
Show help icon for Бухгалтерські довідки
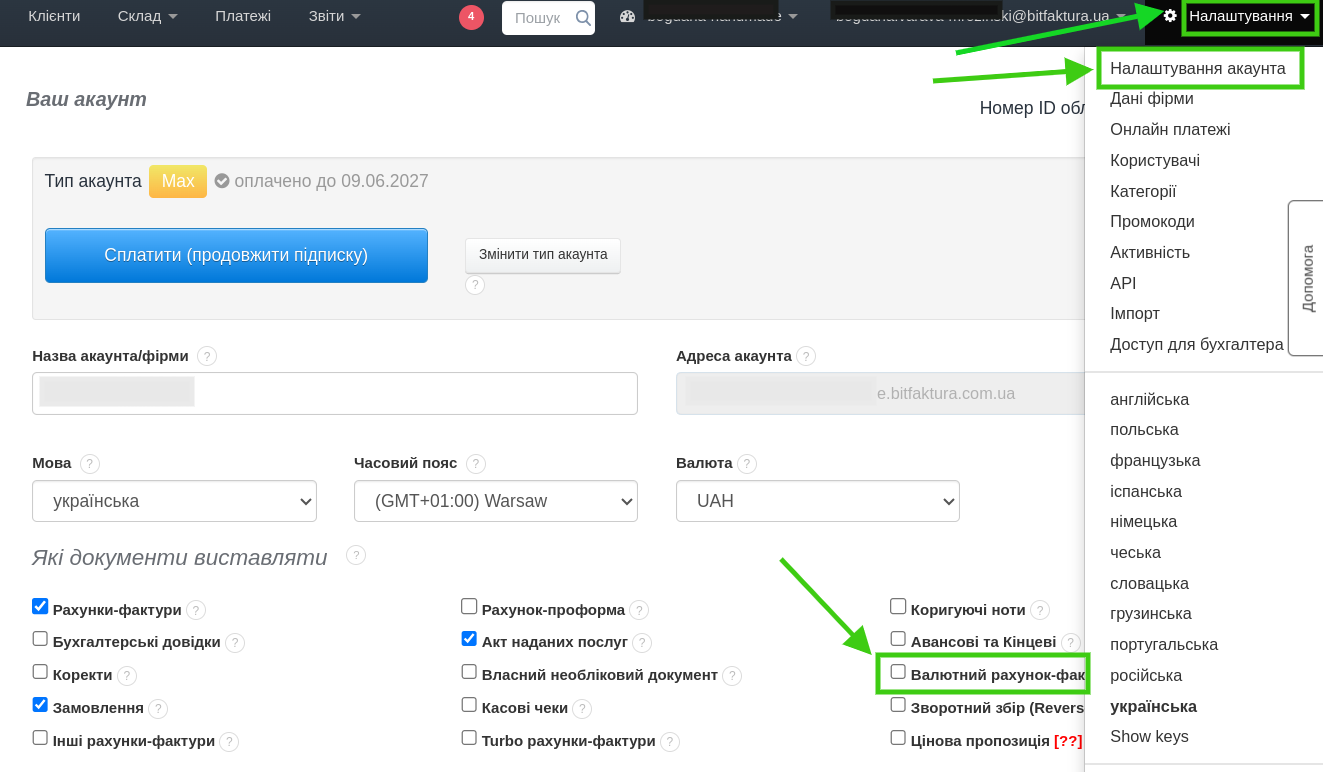coord(235,643)
